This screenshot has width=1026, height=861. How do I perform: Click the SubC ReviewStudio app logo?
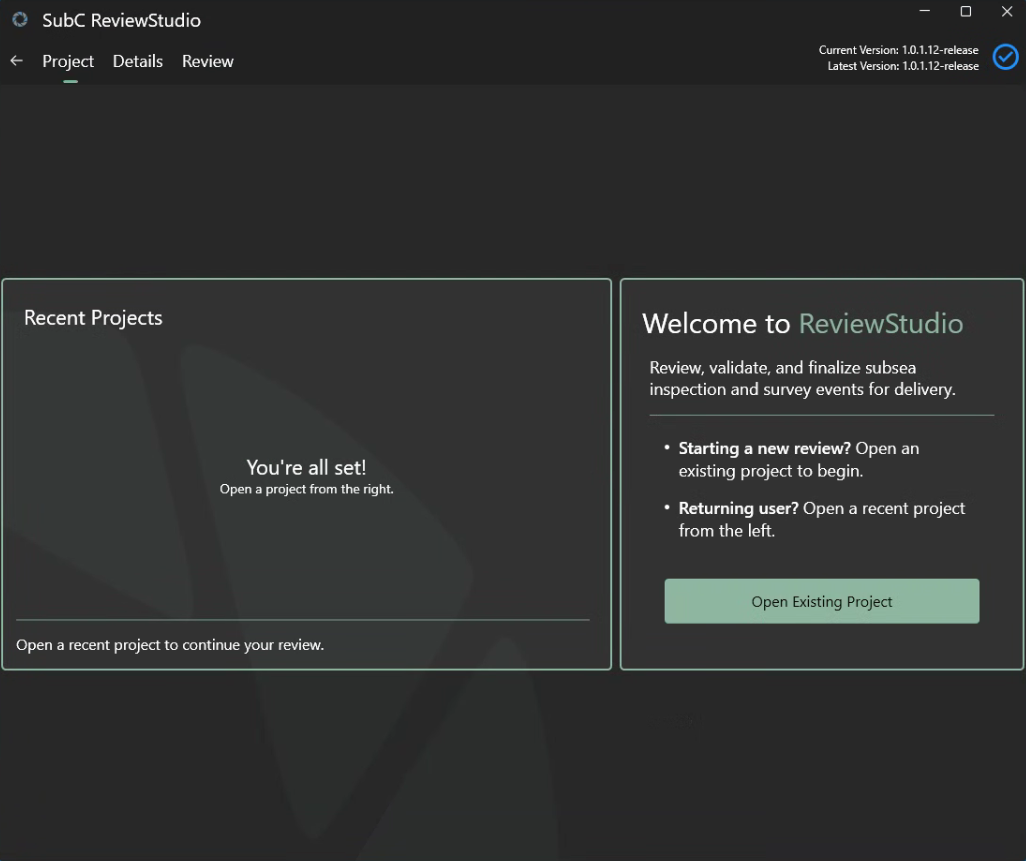20,20
